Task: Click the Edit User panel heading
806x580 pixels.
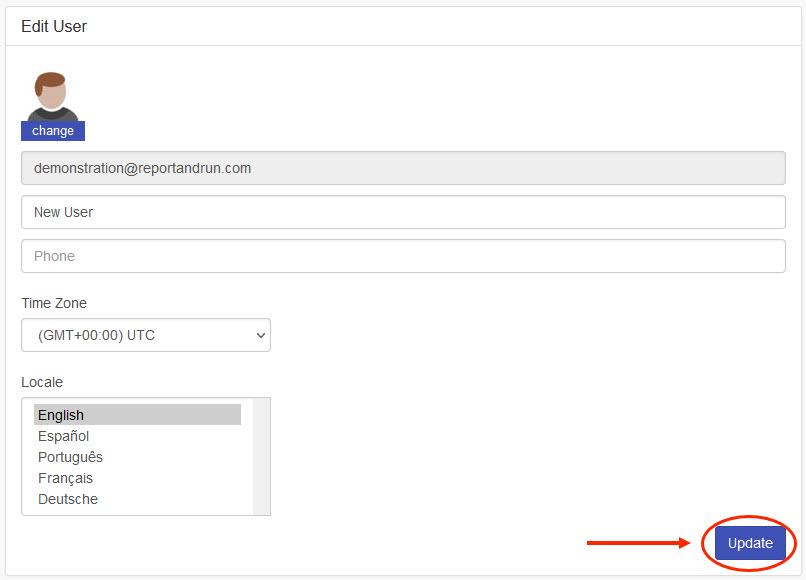Action: [x=54, y=27]
